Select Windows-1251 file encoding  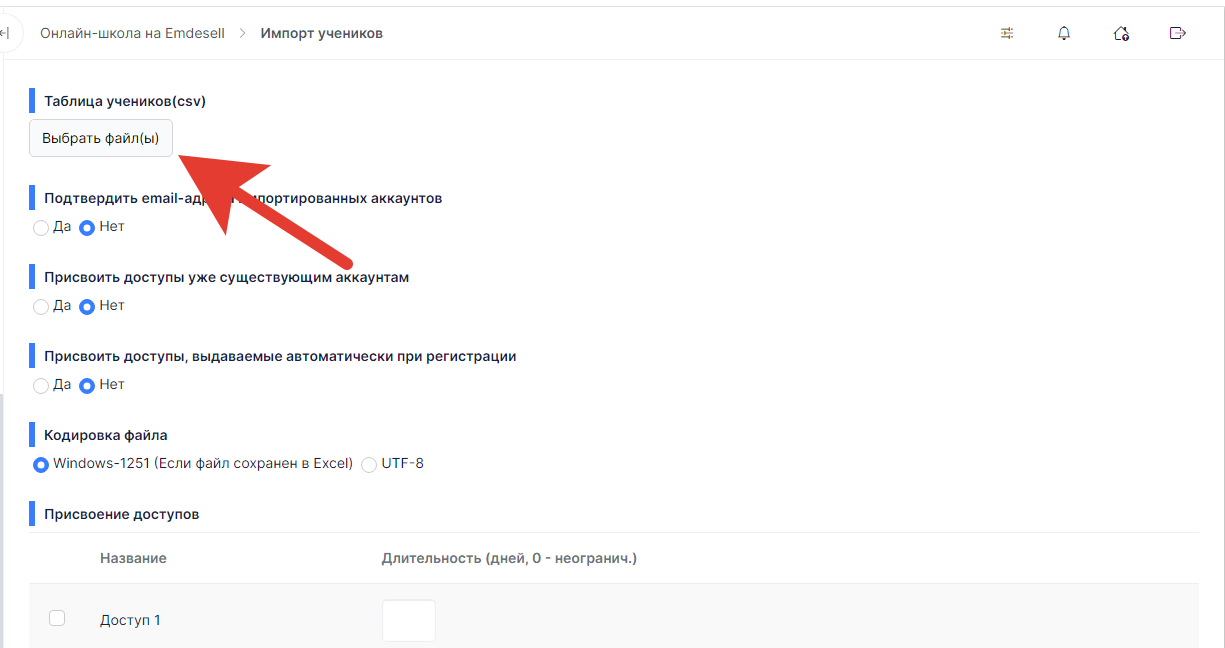pos(41,464)
